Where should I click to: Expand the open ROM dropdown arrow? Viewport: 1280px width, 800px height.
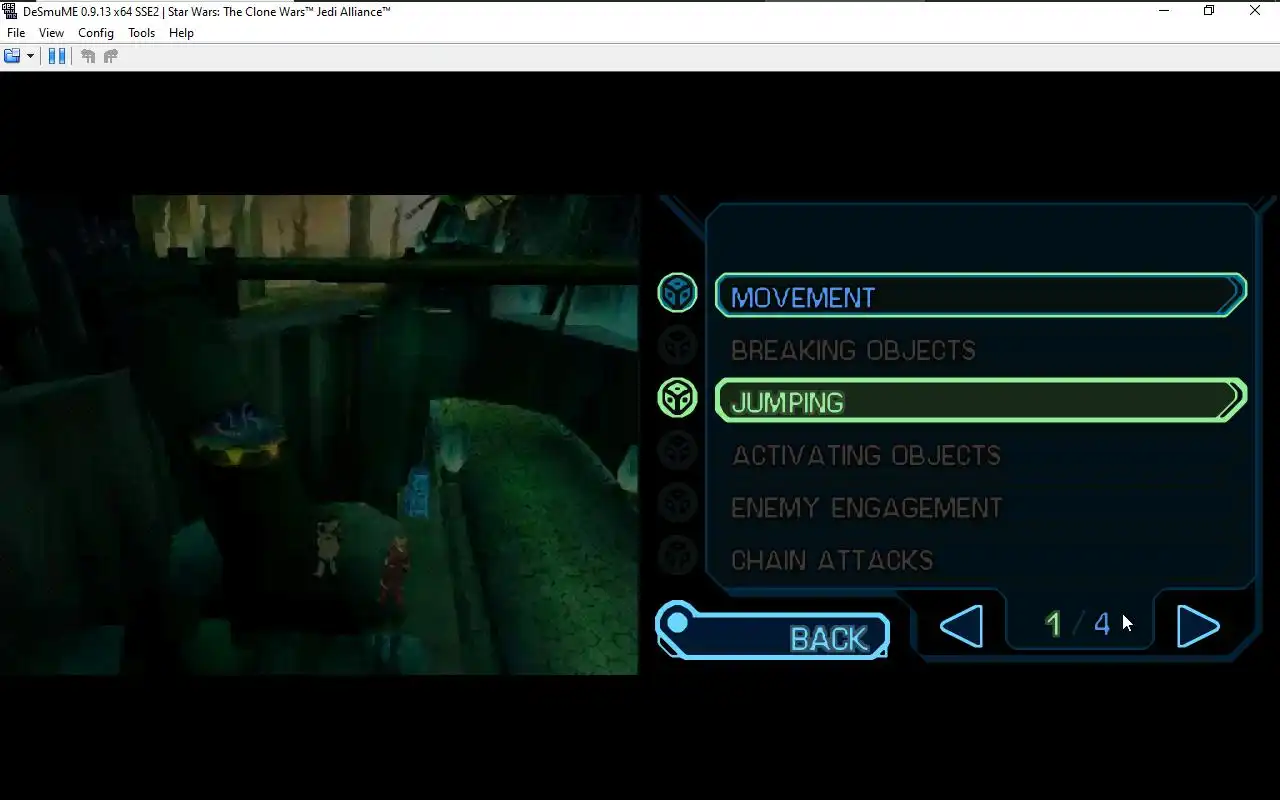30,56
